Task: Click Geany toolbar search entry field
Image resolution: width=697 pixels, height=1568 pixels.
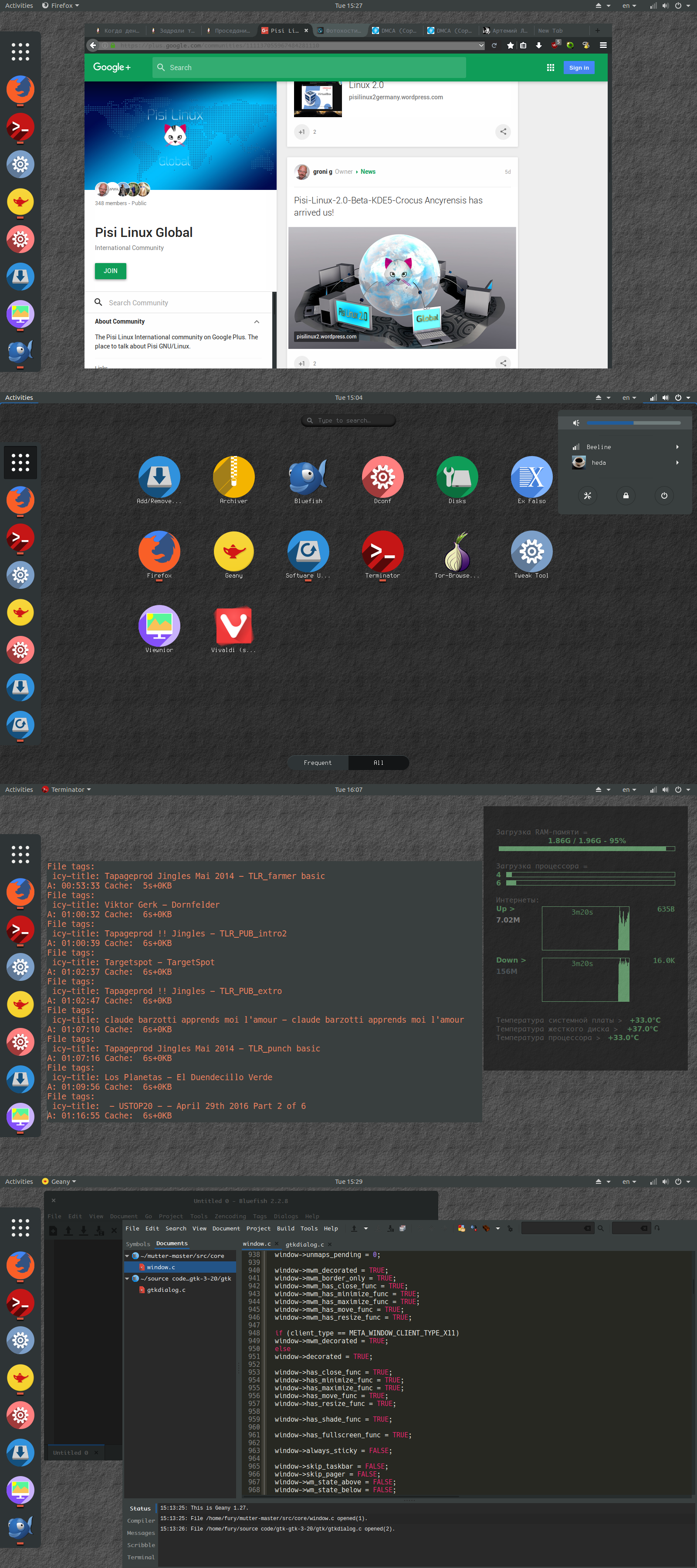Action: 558,1228
